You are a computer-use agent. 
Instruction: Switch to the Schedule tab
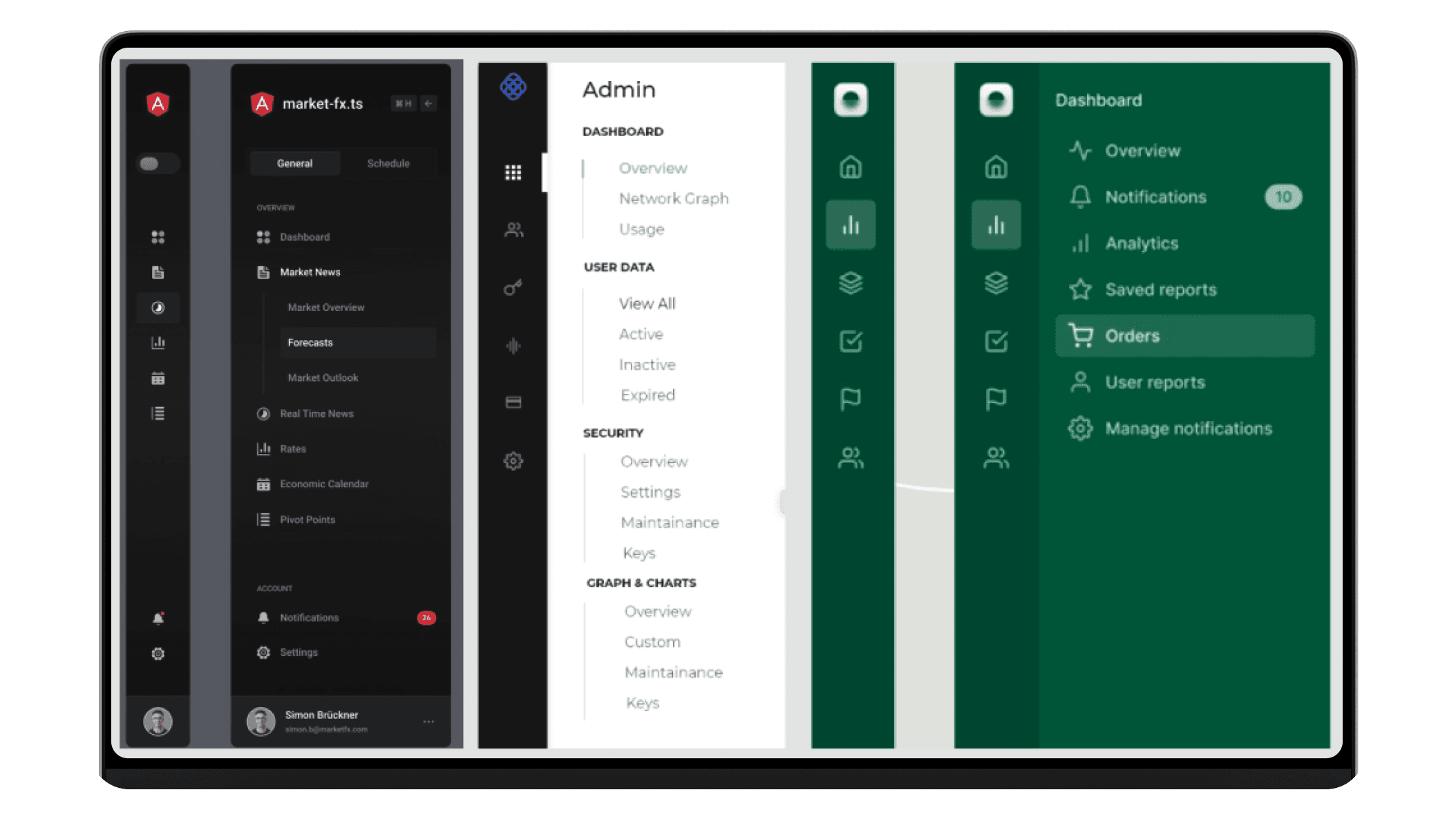pyautogui.click(x=388, y=163)
